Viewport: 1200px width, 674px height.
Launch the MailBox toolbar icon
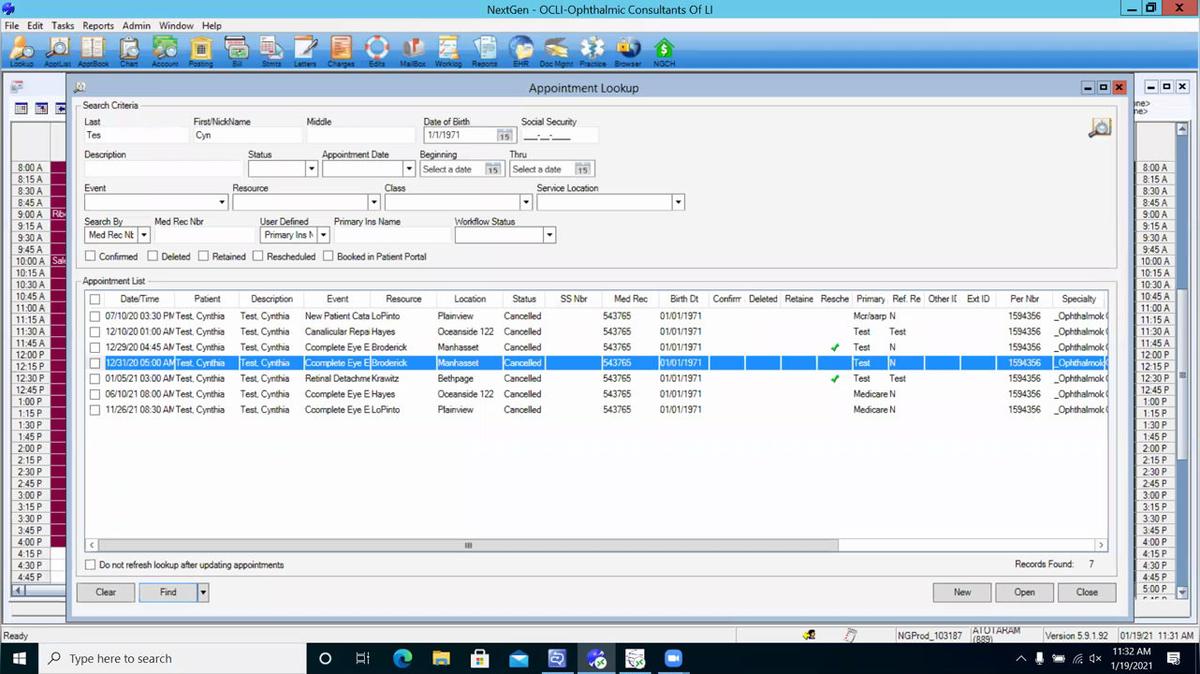[413, 49]
